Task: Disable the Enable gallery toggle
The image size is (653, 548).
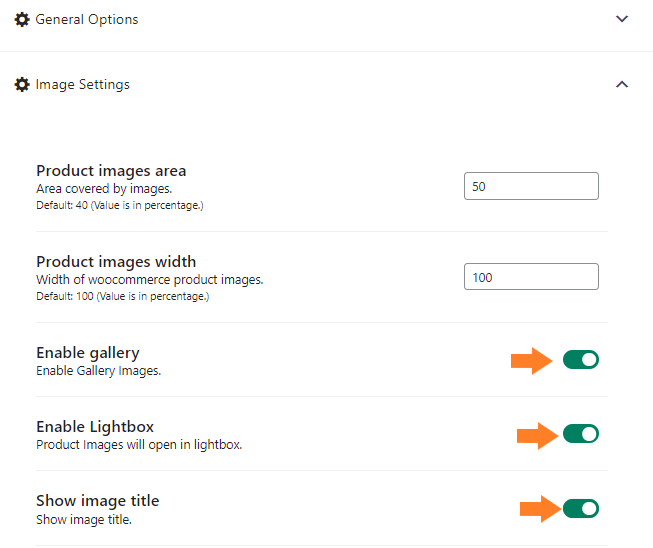Action: click(581, 360)
